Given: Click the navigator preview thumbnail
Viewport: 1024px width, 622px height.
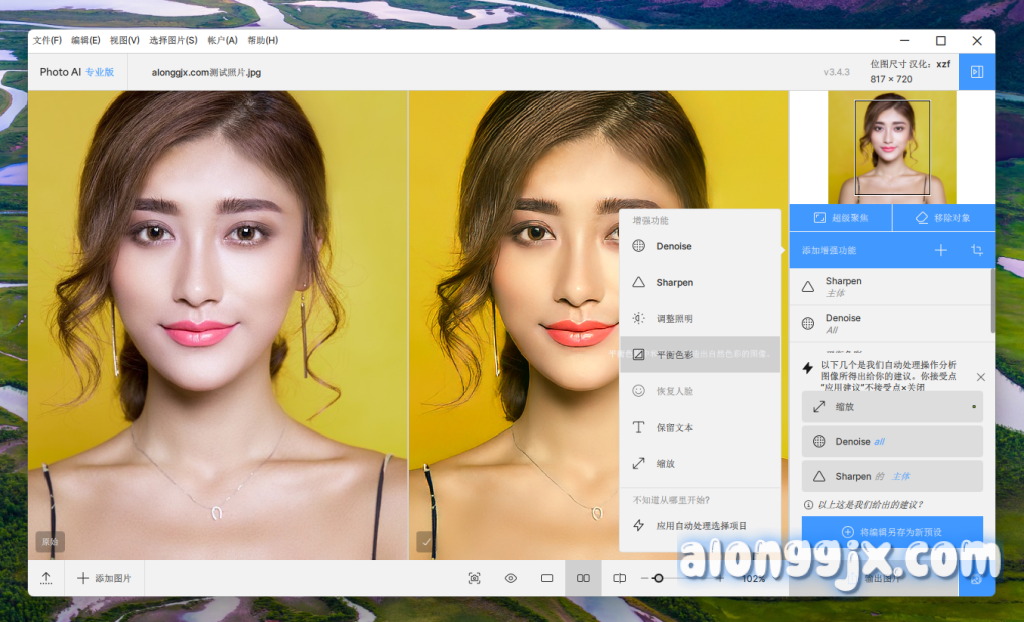Looking at the screenshot, I should (892, 147).
